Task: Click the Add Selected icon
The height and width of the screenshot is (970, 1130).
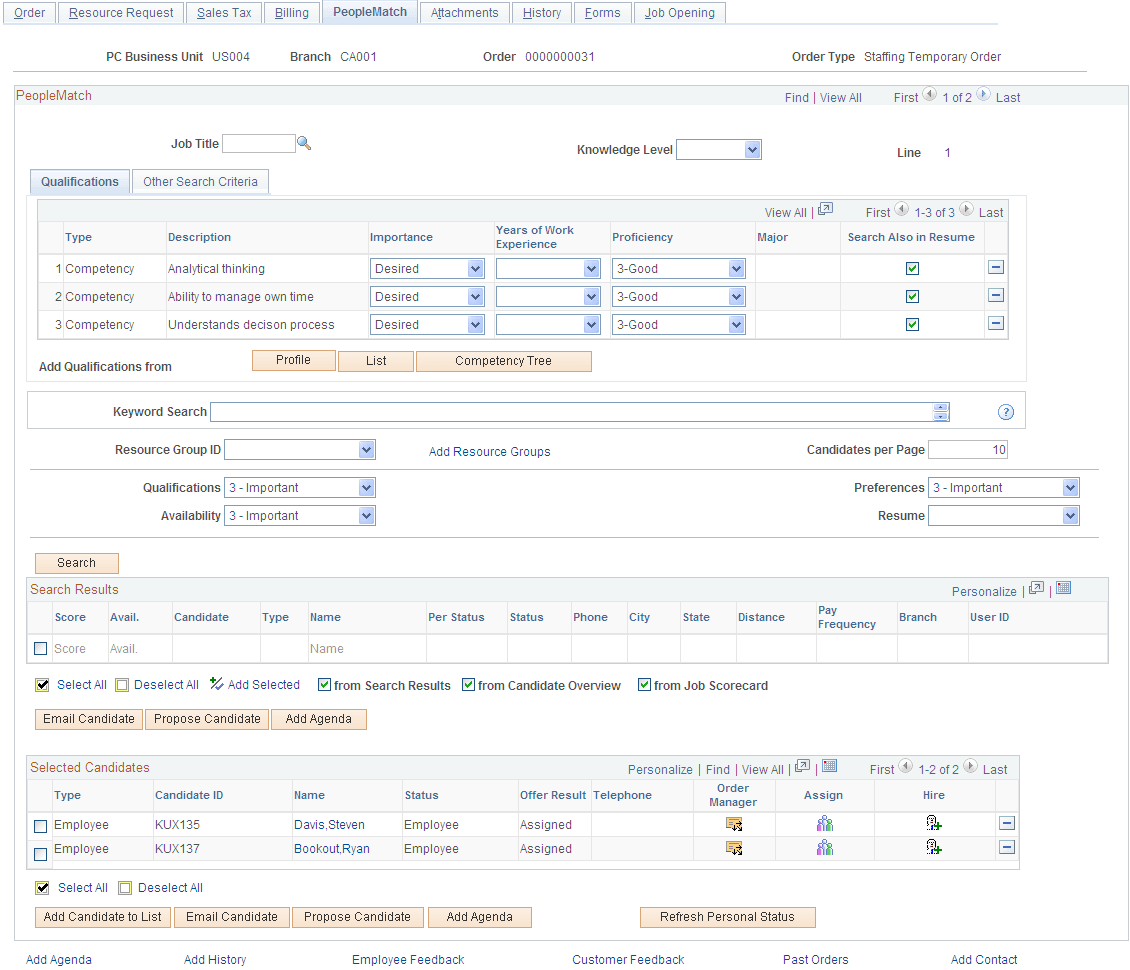Action: (x=214, y=684)
